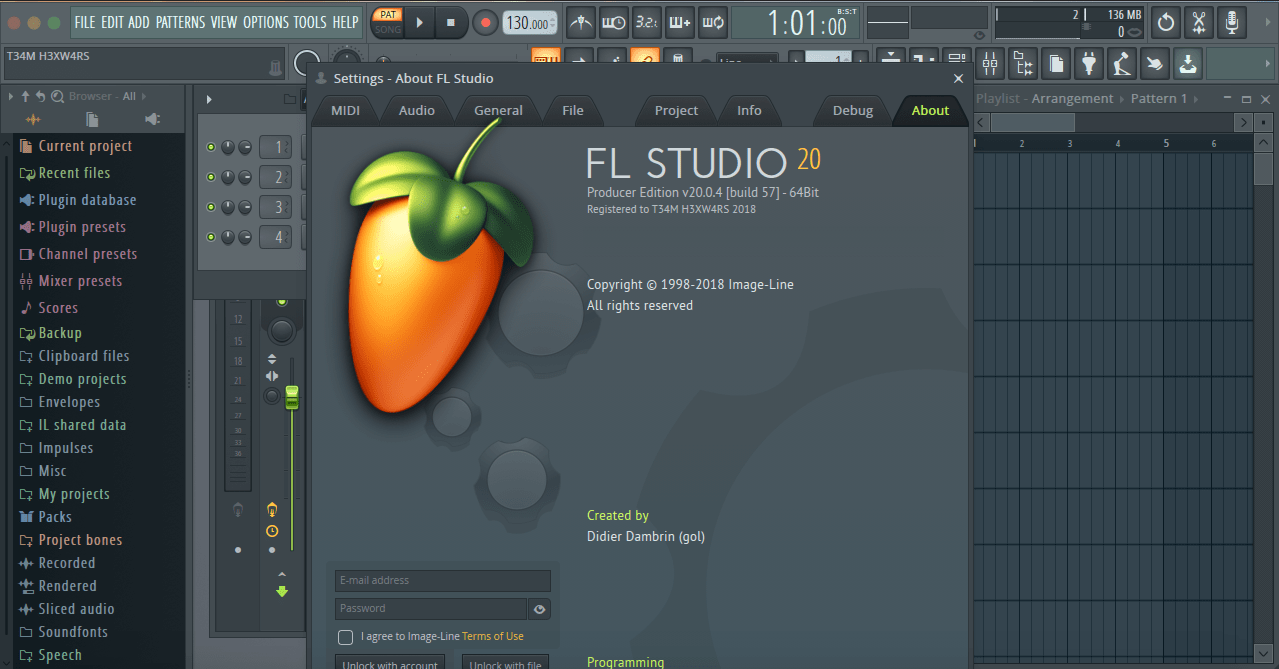The image size is (1279, 669).
Task: Click the record button
Action: point(485,22)
